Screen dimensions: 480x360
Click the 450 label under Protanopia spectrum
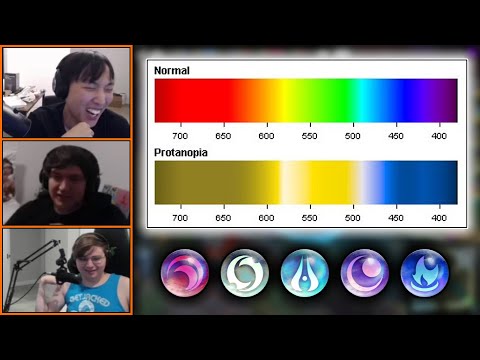[x=396, y=218]
